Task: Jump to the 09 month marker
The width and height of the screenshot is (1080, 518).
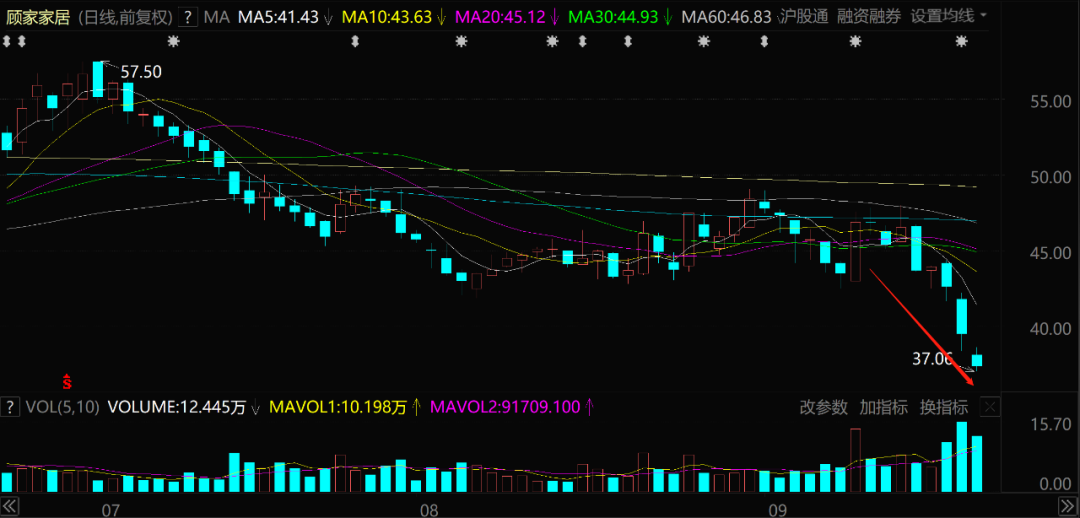Action: [x=779, y=510]
